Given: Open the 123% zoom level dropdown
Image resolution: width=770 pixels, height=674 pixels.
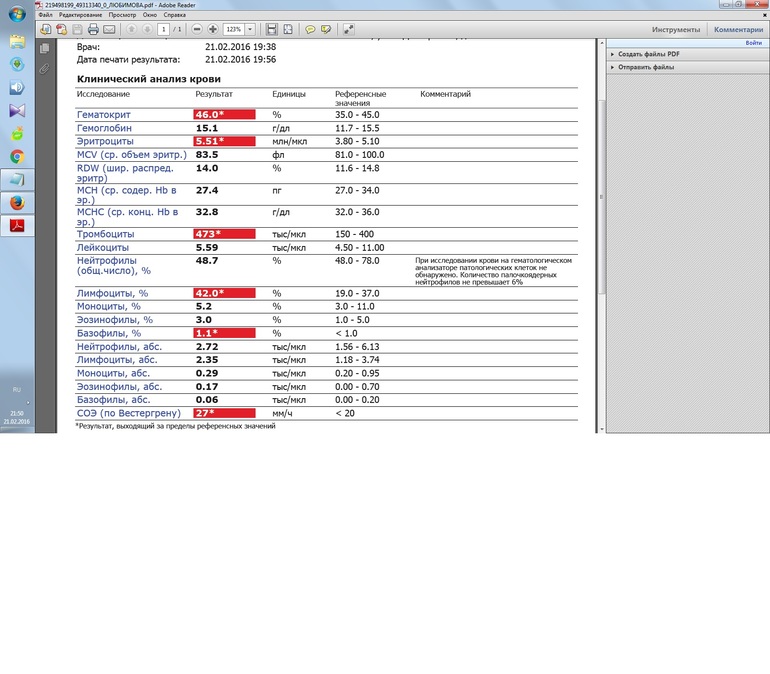Looking at the screenshot, I should point(250,30).
